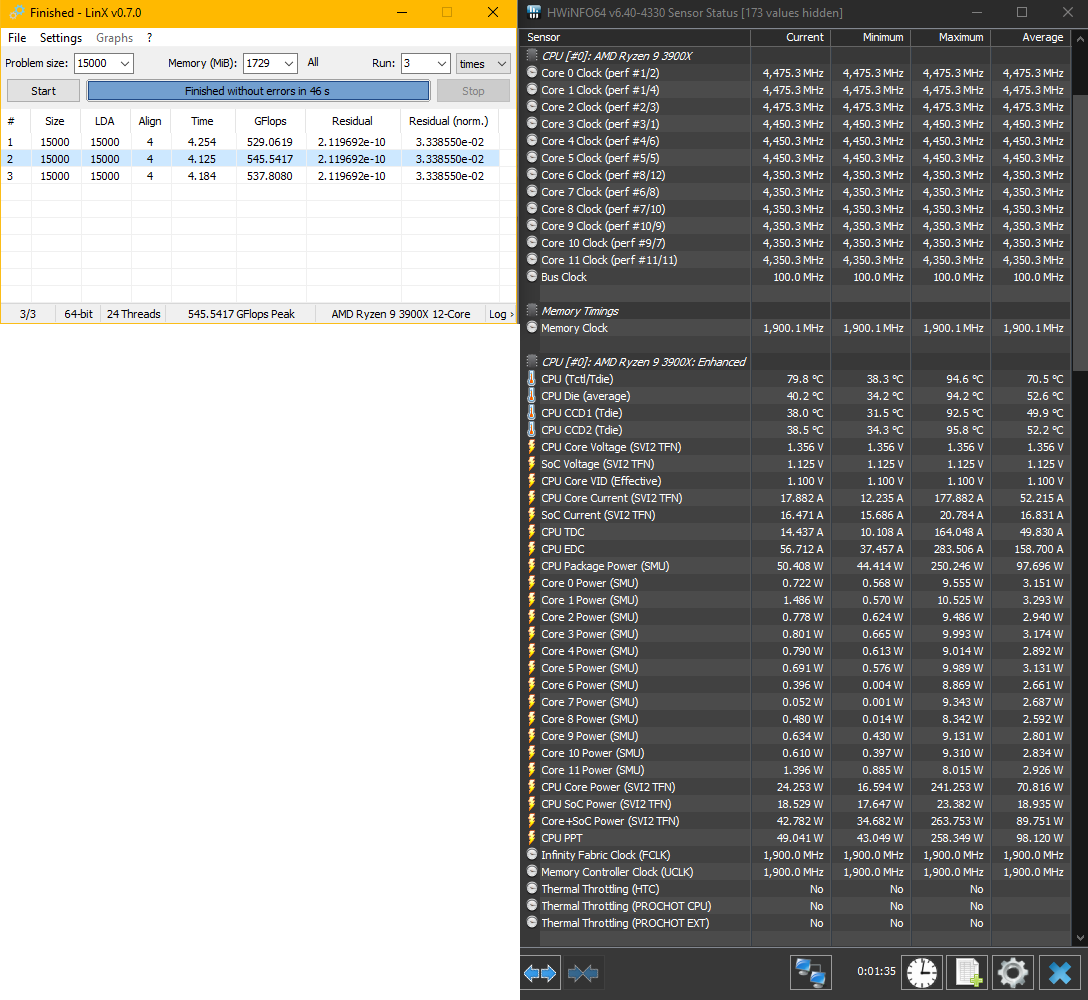Click the Core 0 Clock sensor icon
The image size is (1088, 1000).
click(532, 72)
